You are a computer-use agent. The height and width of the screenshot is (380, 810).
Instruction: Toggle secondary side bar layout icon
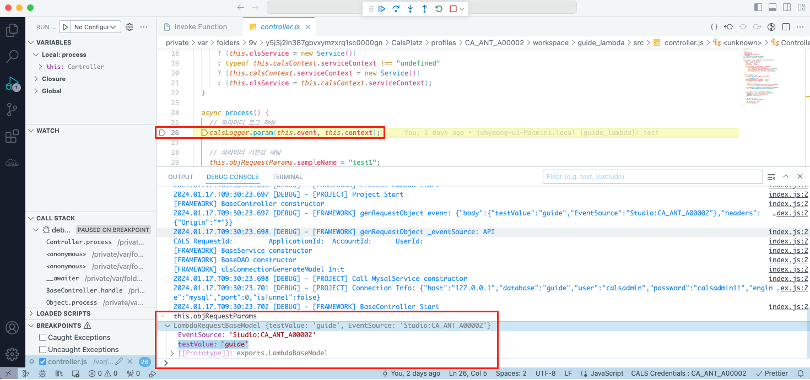[787, 8]
